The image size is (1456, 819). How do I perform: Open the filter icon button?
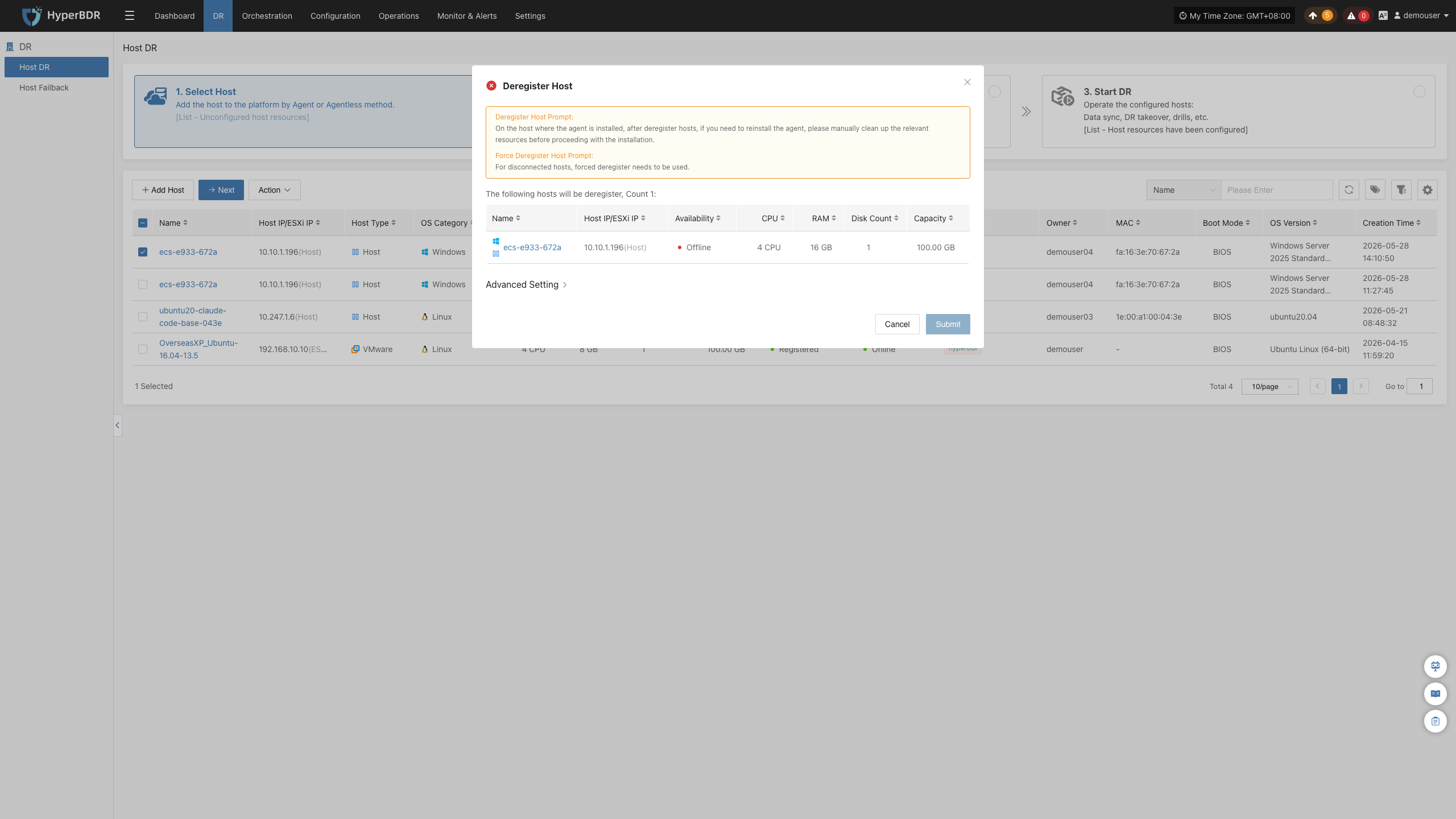[x=1401, y=190]
